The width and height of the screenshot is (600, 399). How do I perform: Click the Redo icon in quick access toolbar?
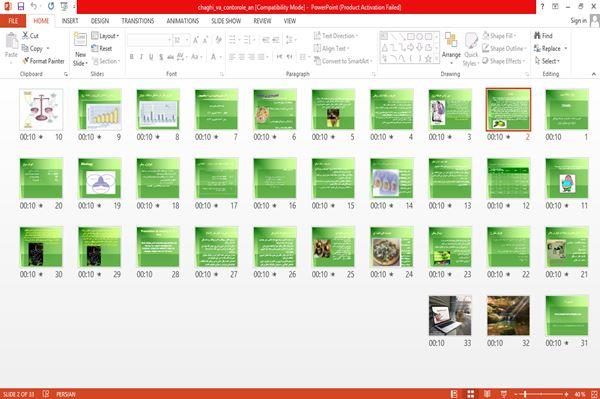coord(51,6)
